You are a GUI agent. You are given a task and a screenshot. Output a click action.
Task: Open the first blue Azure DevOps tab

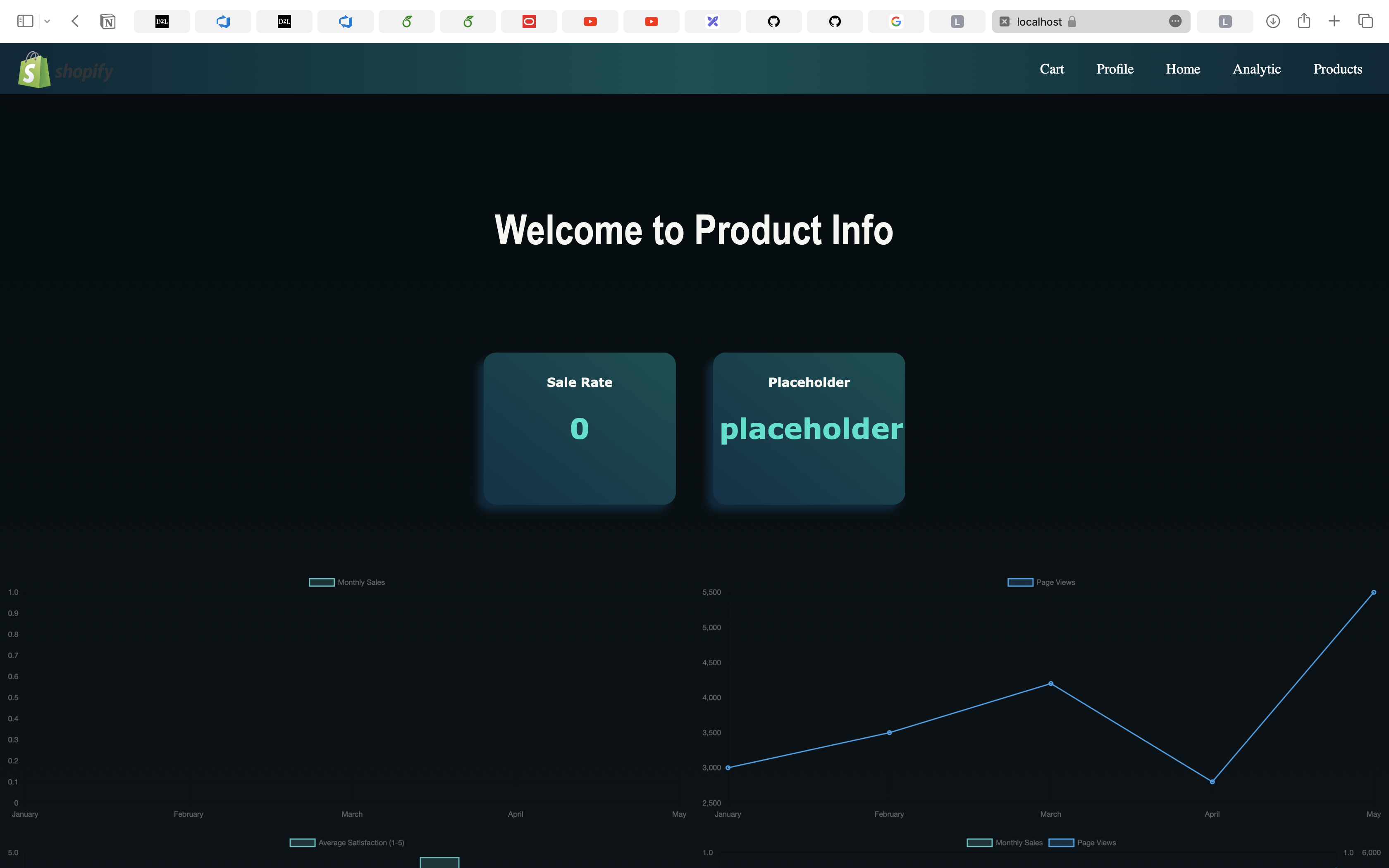[x=223, y=21]
